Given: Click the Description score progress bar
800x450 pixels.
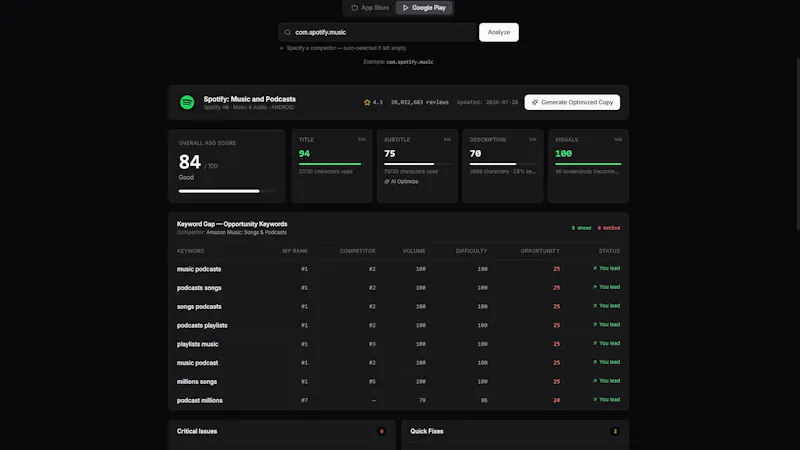Looking at the screenshot, I should point(503,164).
